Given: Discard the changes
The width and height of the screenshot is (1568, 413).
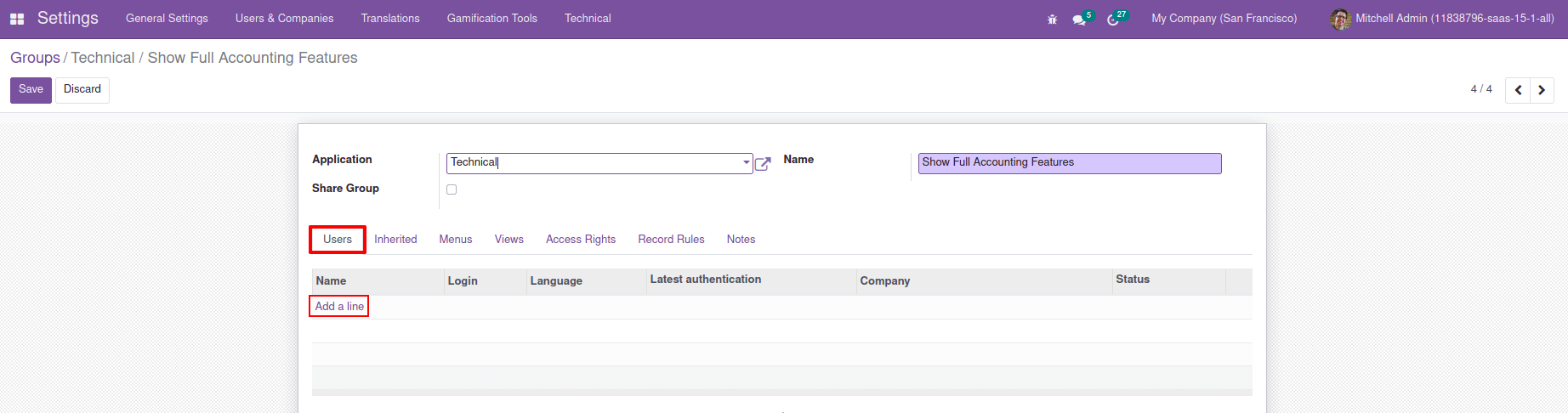Looking at the screenshot, I should pos(82,90).
